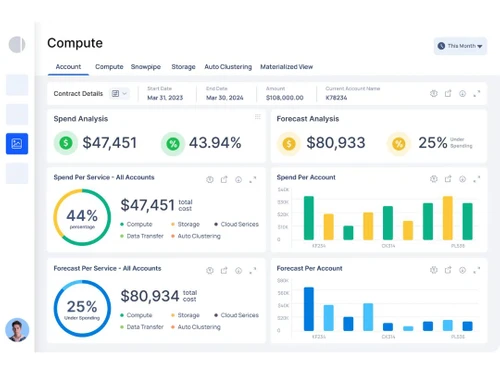Download the Spend Per Account chart
500x375 pixels.
[462, 179]
